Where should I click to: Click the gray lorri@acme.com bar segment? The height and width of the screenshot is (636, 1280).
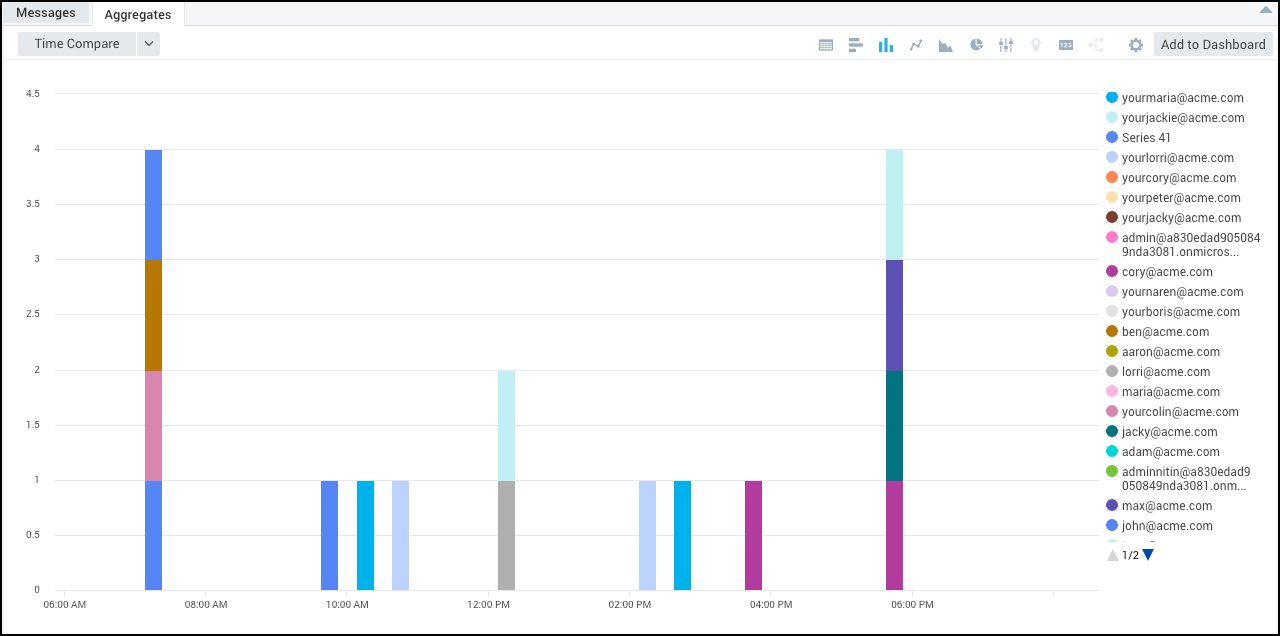[x=506, y=535]
